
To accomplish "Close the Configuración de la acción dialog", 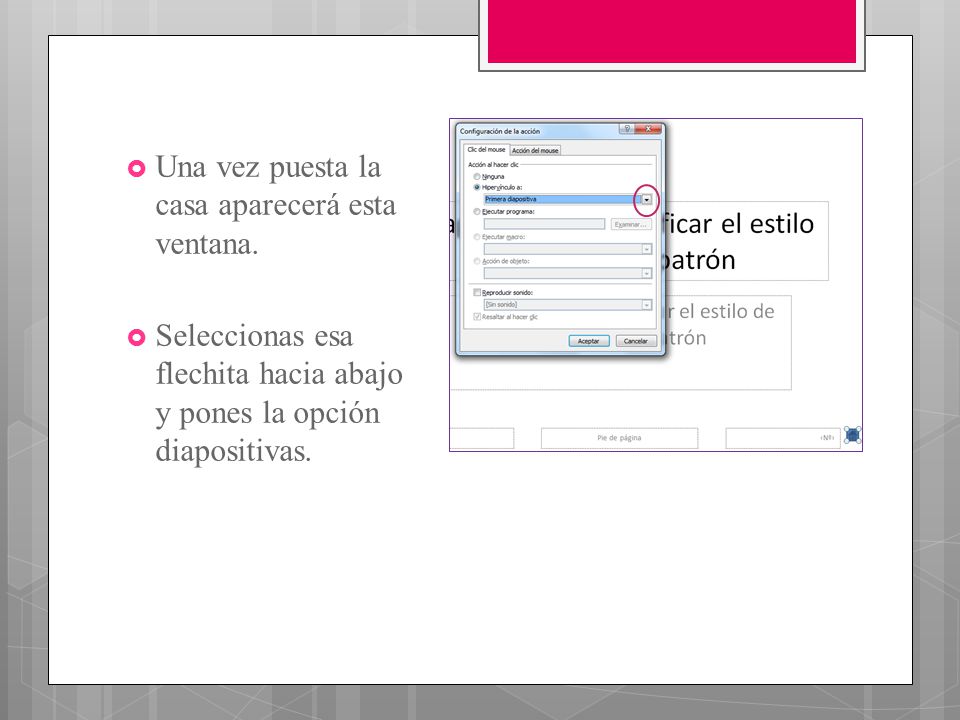I will [x=648, y=129].
